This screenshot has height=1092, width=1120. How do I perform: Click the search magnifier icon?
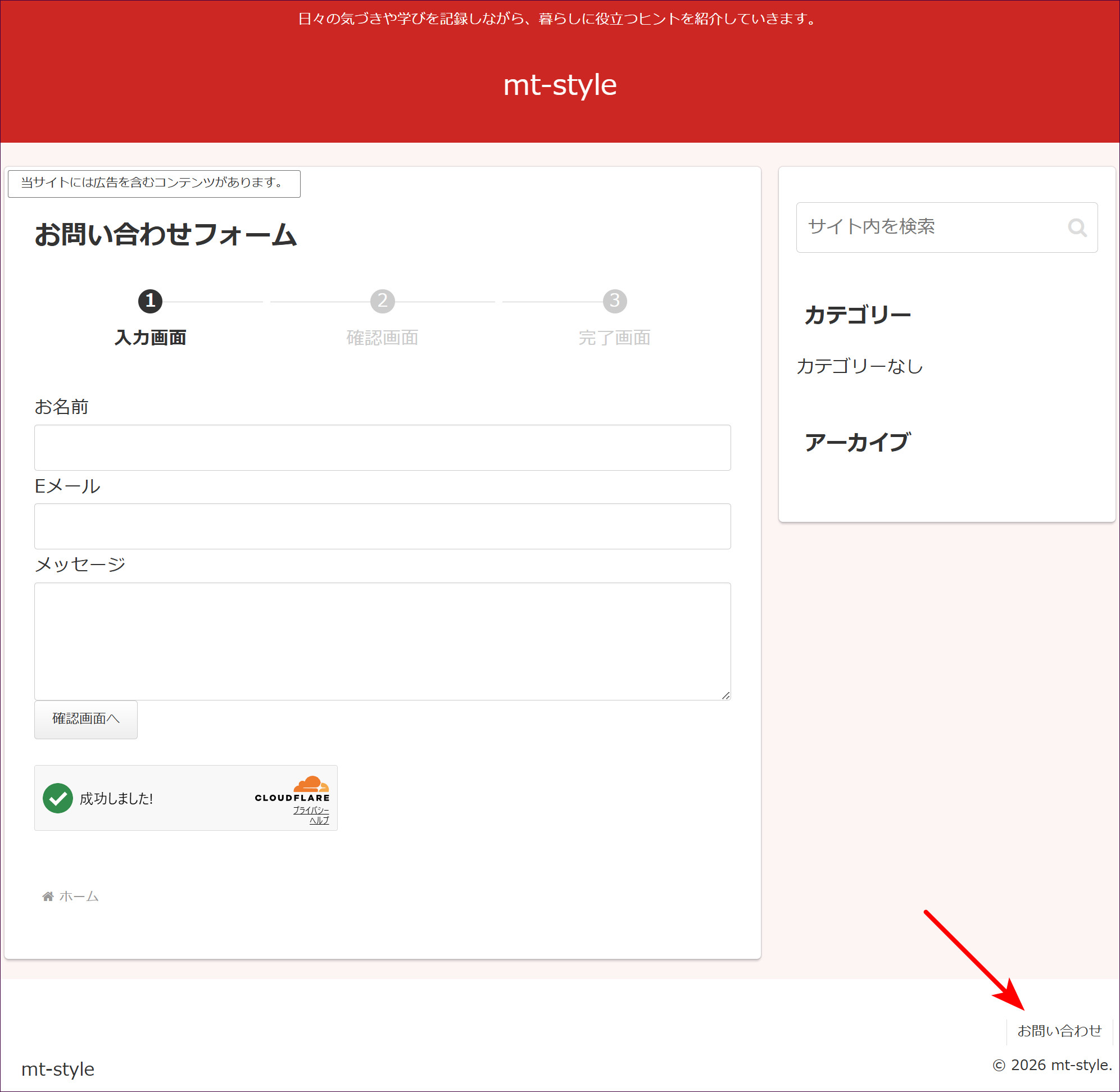point(1077,228)
